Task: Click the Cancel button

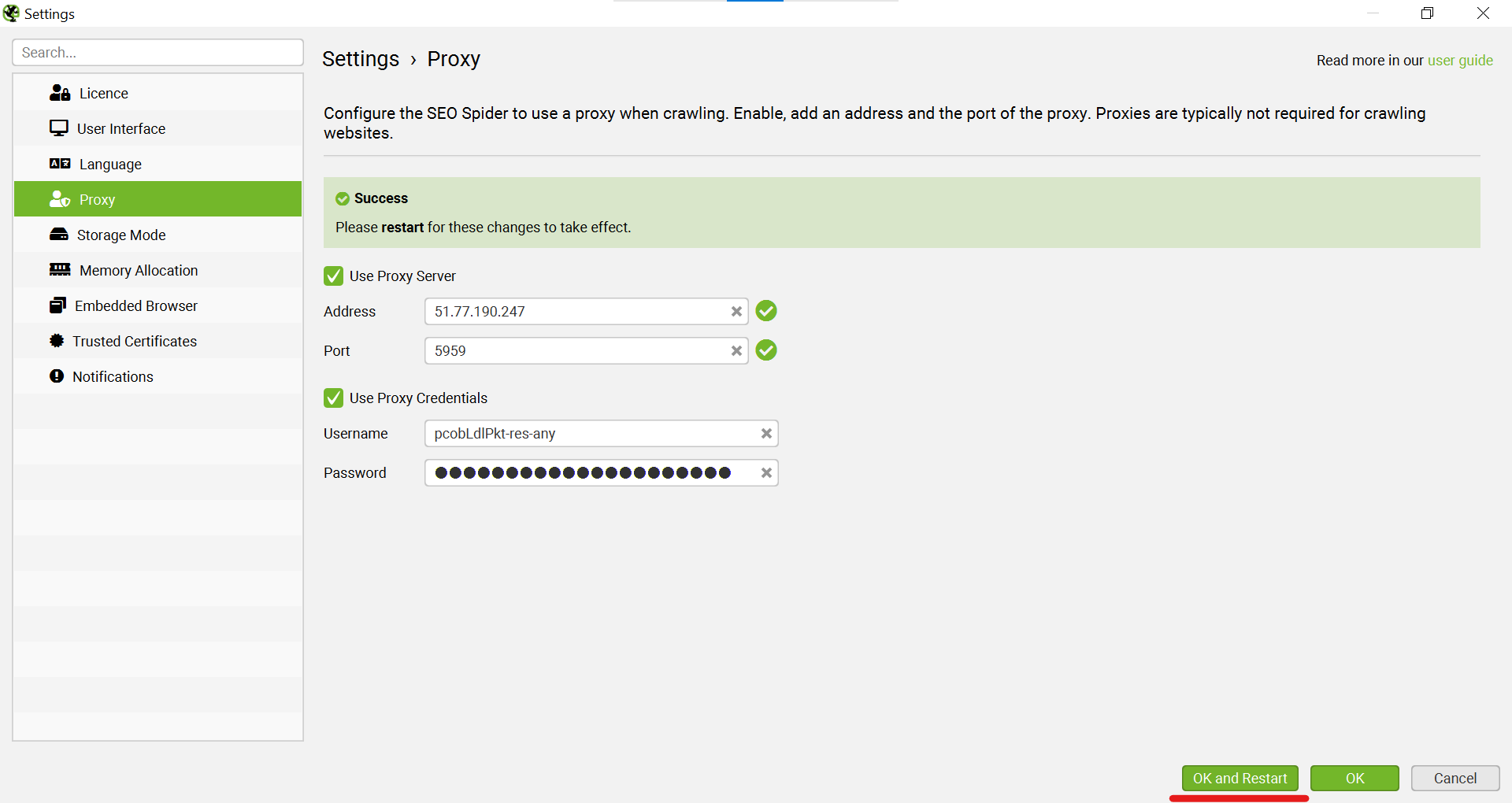Action: [1455, 779]
